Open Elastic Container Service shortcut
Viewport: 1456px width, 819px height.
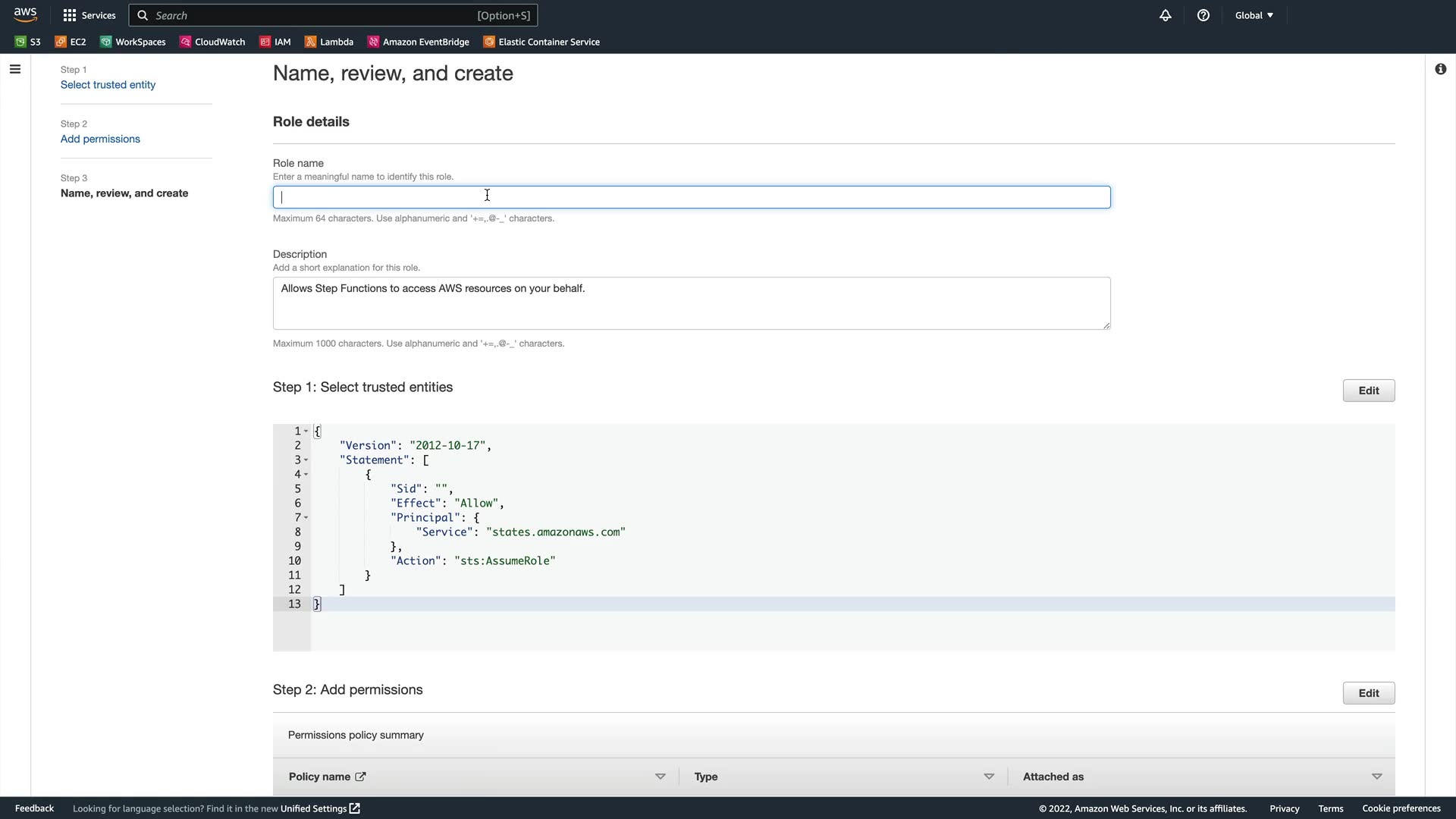[541, 42]
